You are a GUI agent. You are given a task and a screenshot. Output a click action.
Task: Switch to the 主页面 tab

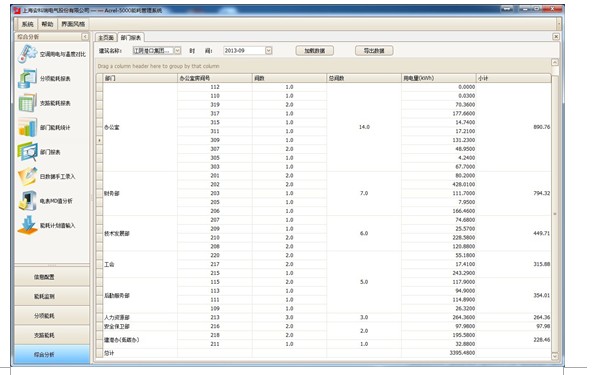106,37
